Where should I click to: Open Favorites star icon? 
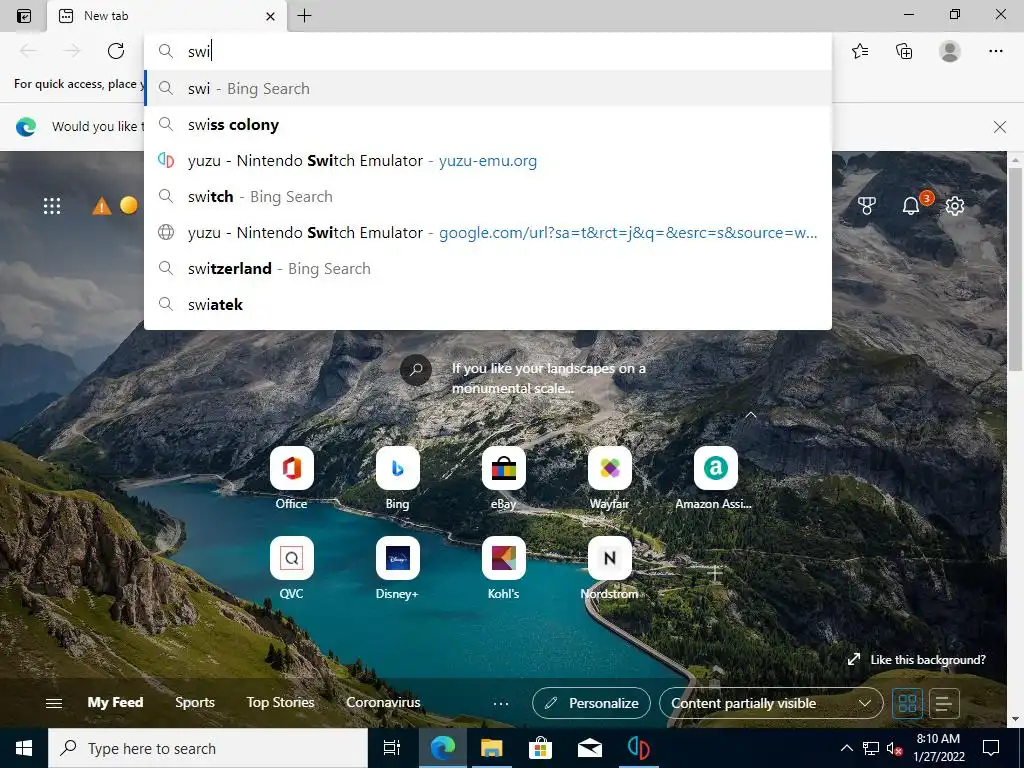pos(860,51)
